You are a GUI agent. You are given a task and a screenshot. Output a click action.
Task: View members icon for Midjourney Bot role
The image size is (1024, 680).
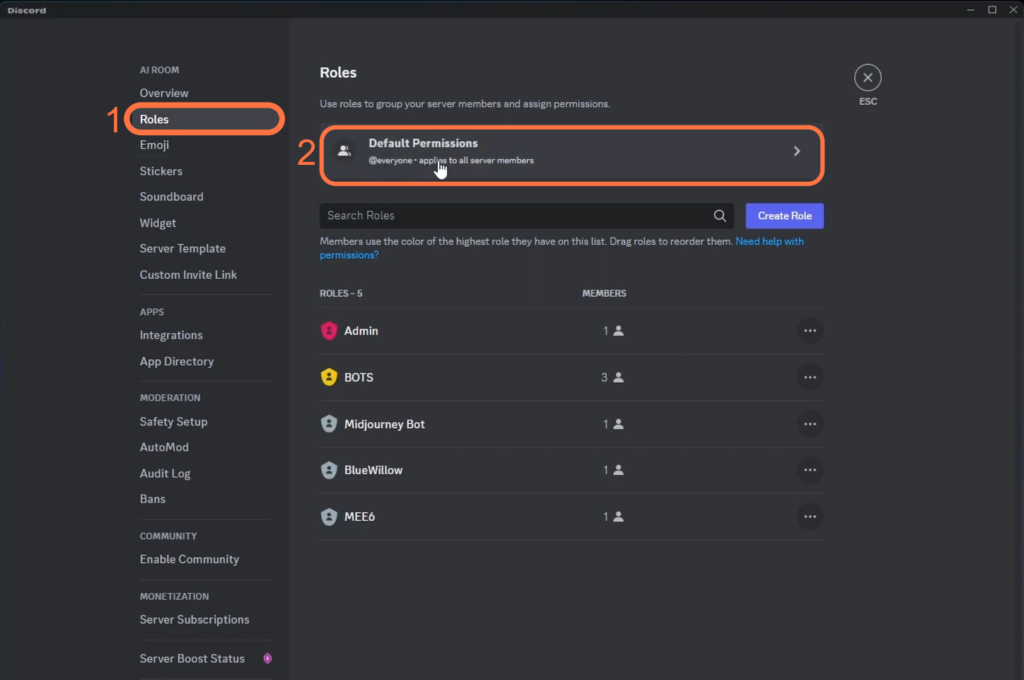618,424
